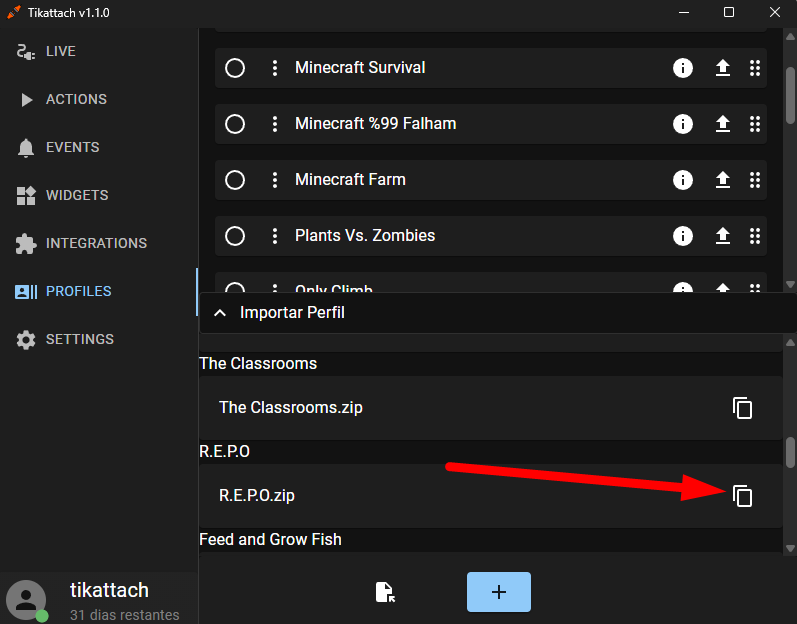Click the tikattach user avatar
The height and width of the screenshot is (624, 797).
point(26,600)
